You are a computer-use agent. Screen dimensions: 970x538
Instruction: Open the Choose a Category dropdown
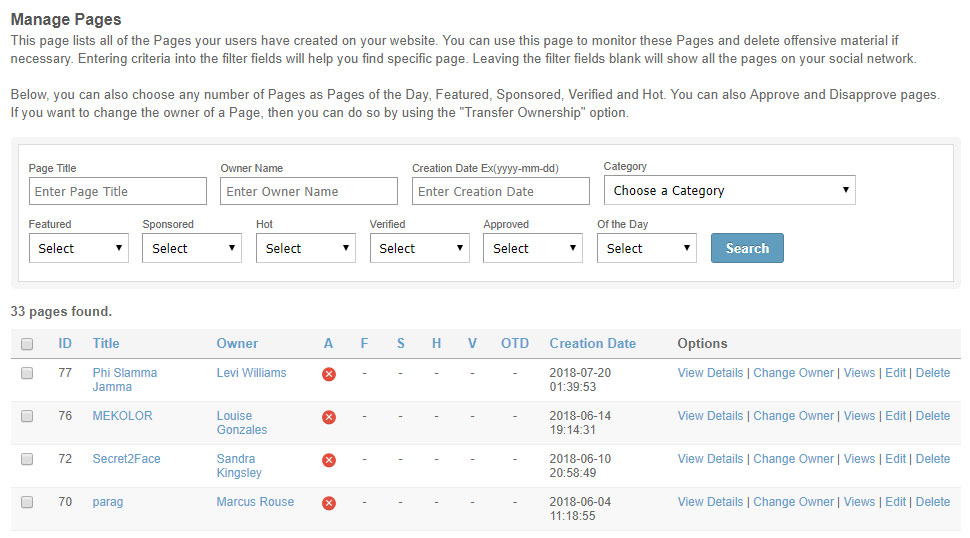[x=729, y=190]
